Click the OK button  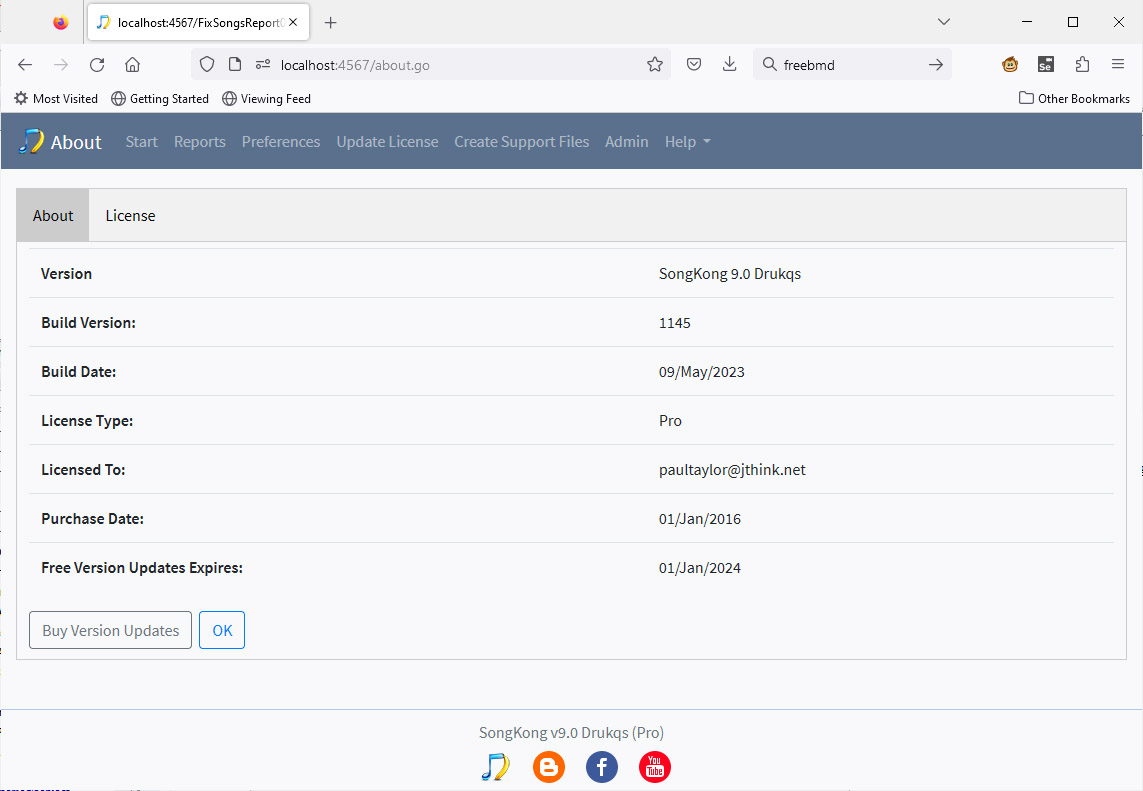pos(222,630)
